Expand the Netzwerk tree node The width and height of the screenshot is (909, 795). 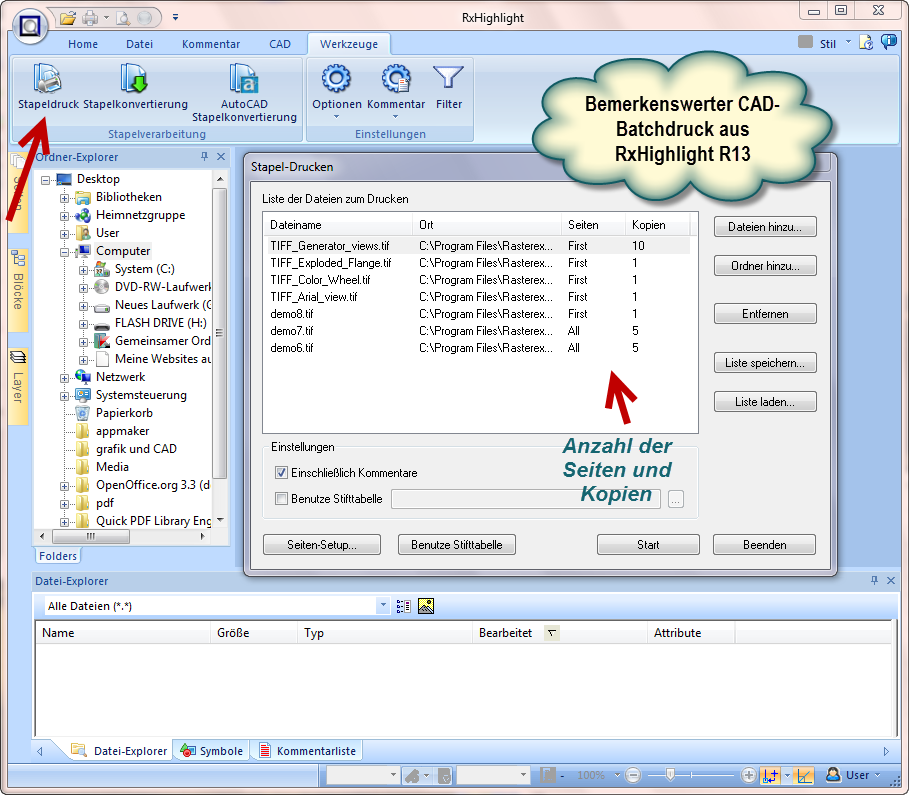click(x=65, y=377)
